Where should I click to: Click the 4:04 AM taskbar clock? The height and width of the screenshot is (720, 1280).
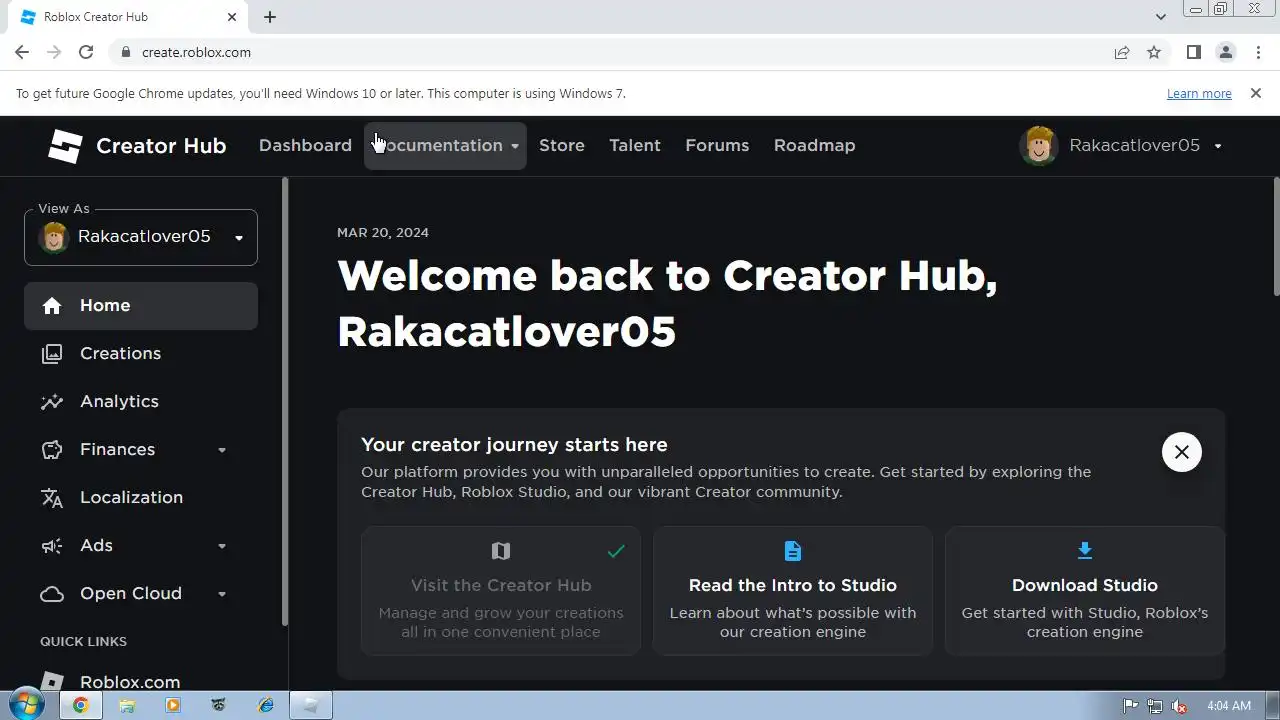[1229, 705]
